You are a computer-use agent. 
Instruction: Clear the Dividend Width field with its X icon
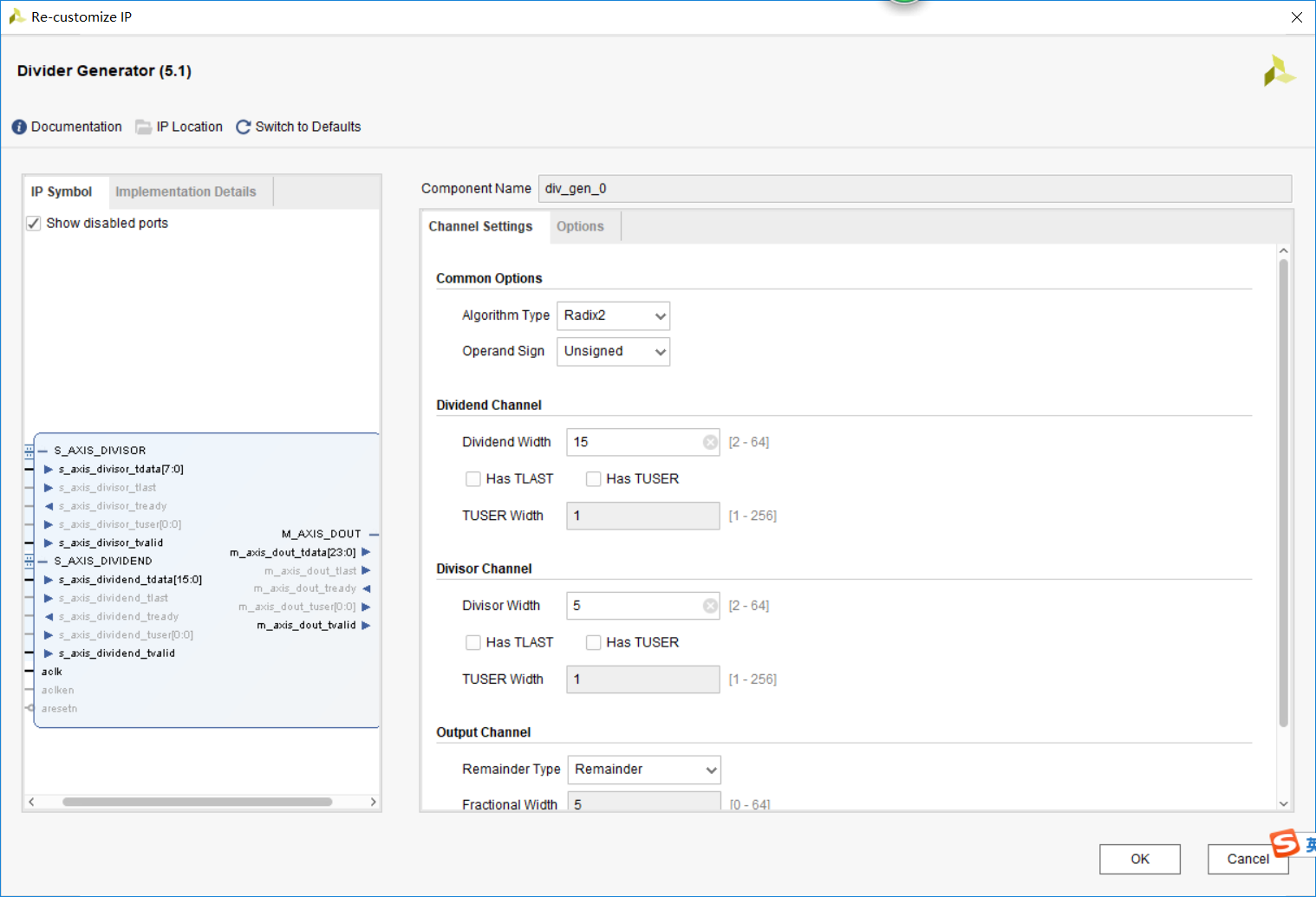(x=710, y=442)
